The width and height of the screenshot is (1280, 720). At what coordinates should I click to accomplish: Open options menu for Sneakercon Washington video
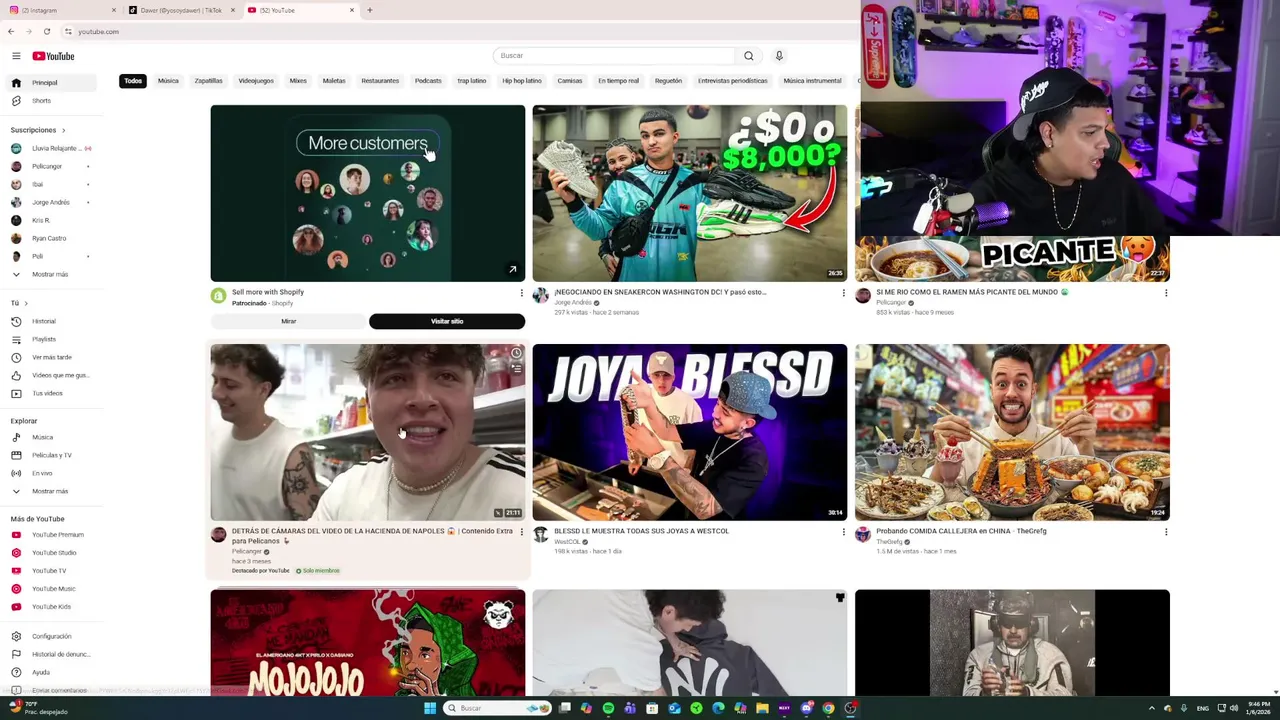pos(843,293)
